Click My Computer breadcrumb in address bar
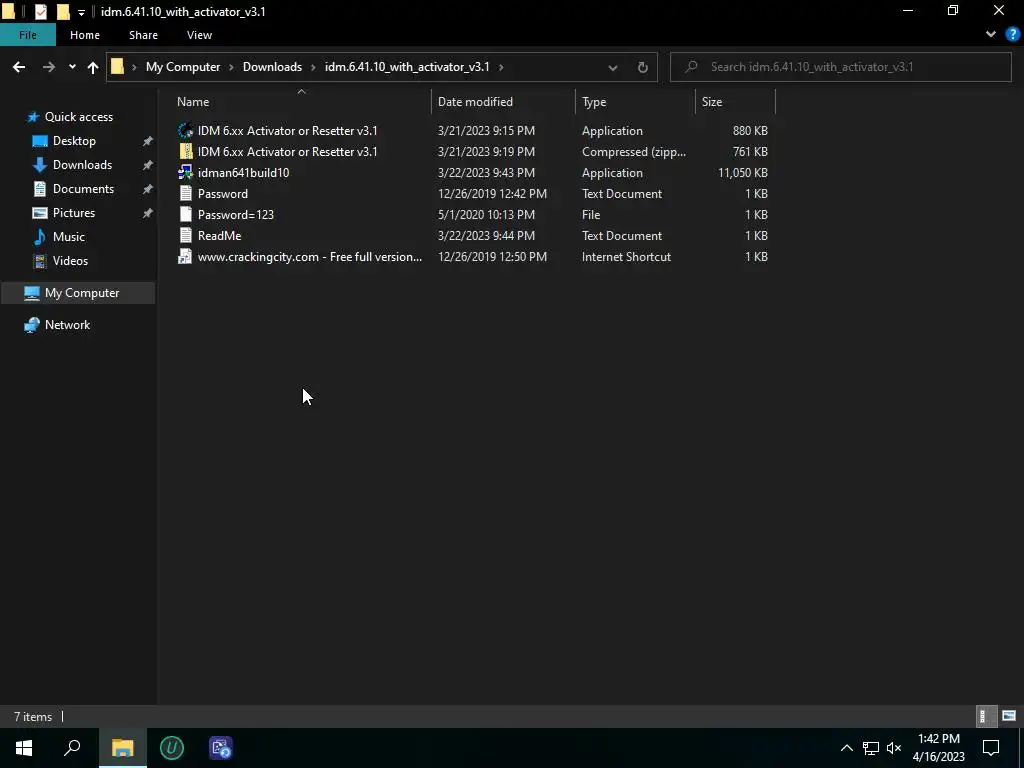1024x768 pixels. (x=183, y=67)
